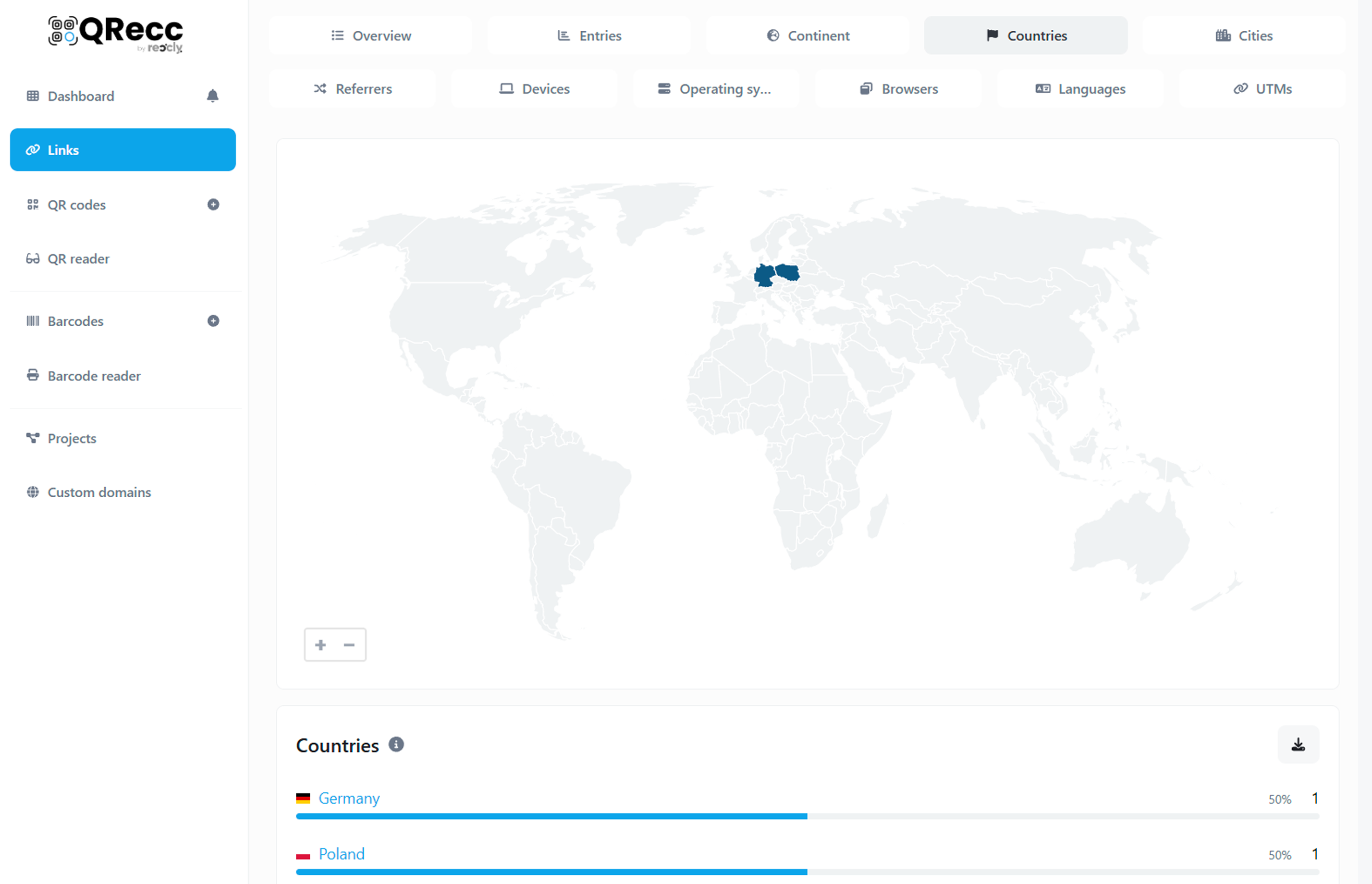Image resolution: width=1372 pixels, height=884 pixels.
Task: Click Poland highlighted on the map
Action: click(x=788, y=272)
